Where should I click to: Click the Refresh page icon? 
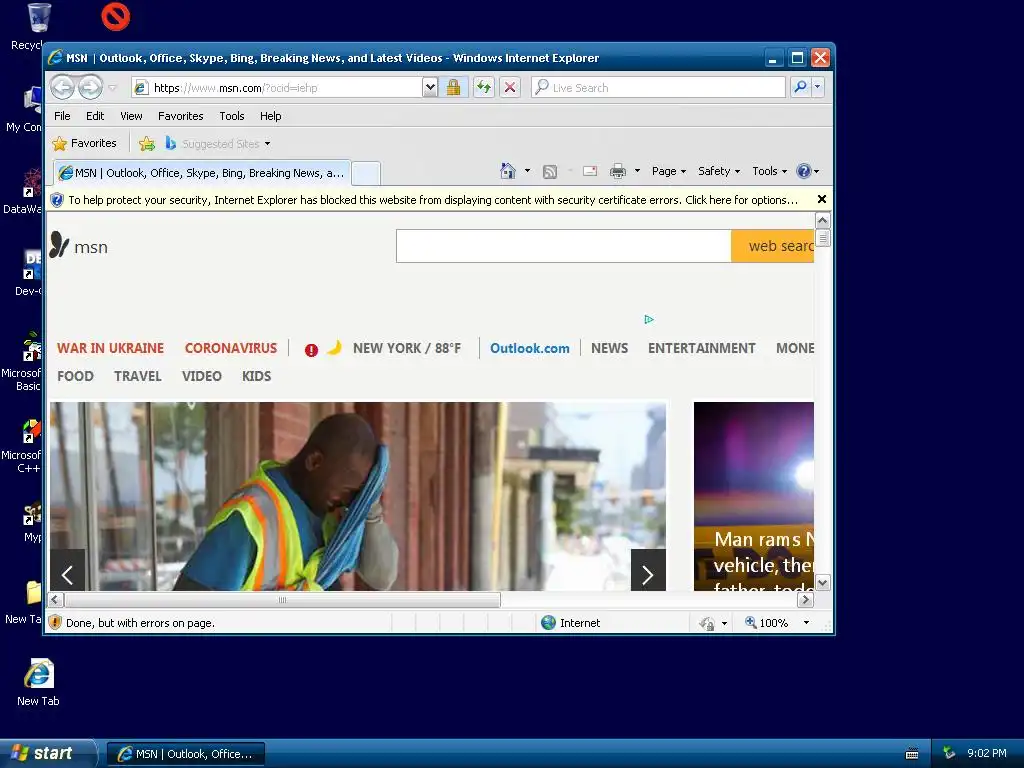[x=483, y=87]
